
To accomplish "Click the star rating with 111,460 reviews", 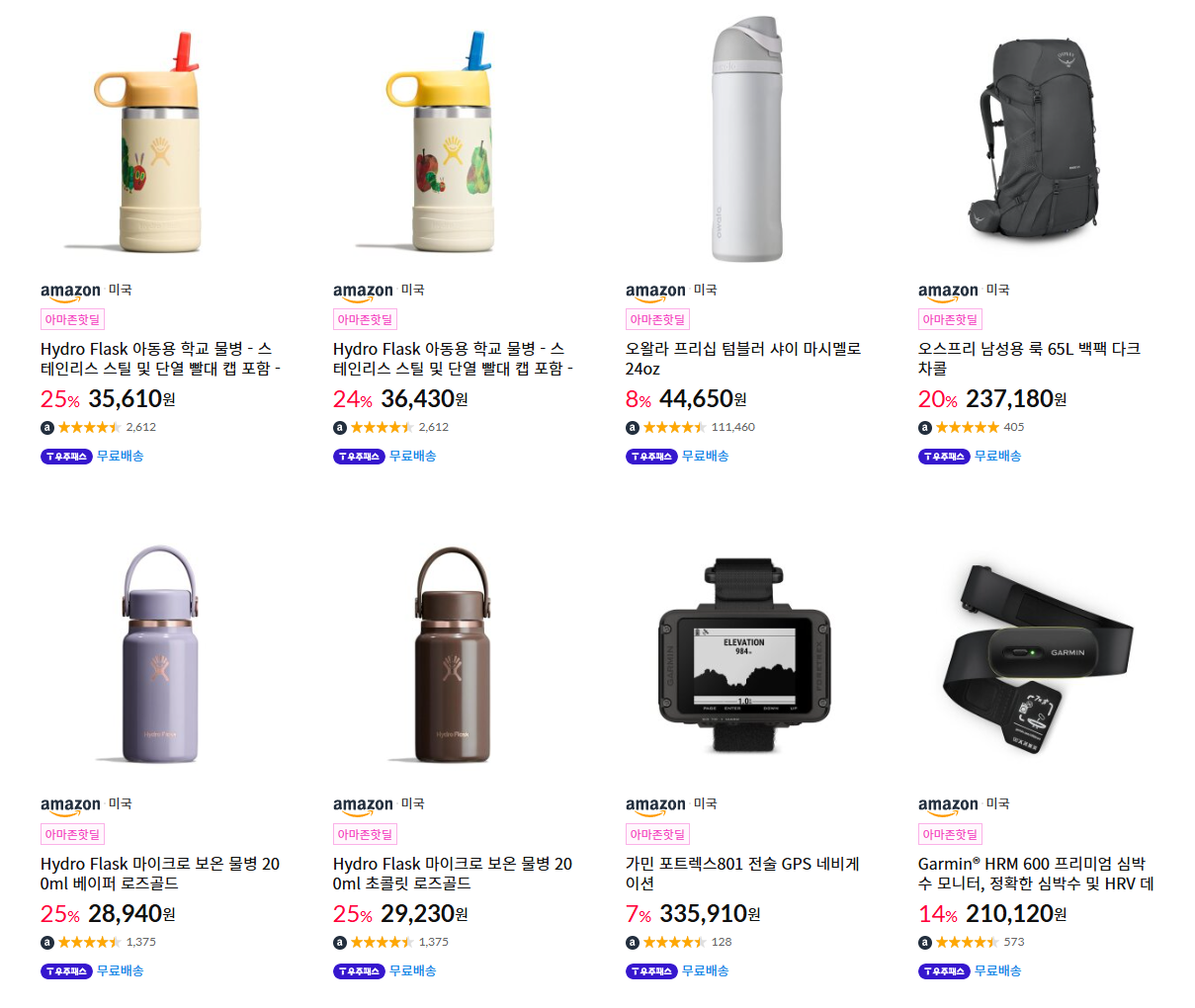I will [x=674, y=428].
